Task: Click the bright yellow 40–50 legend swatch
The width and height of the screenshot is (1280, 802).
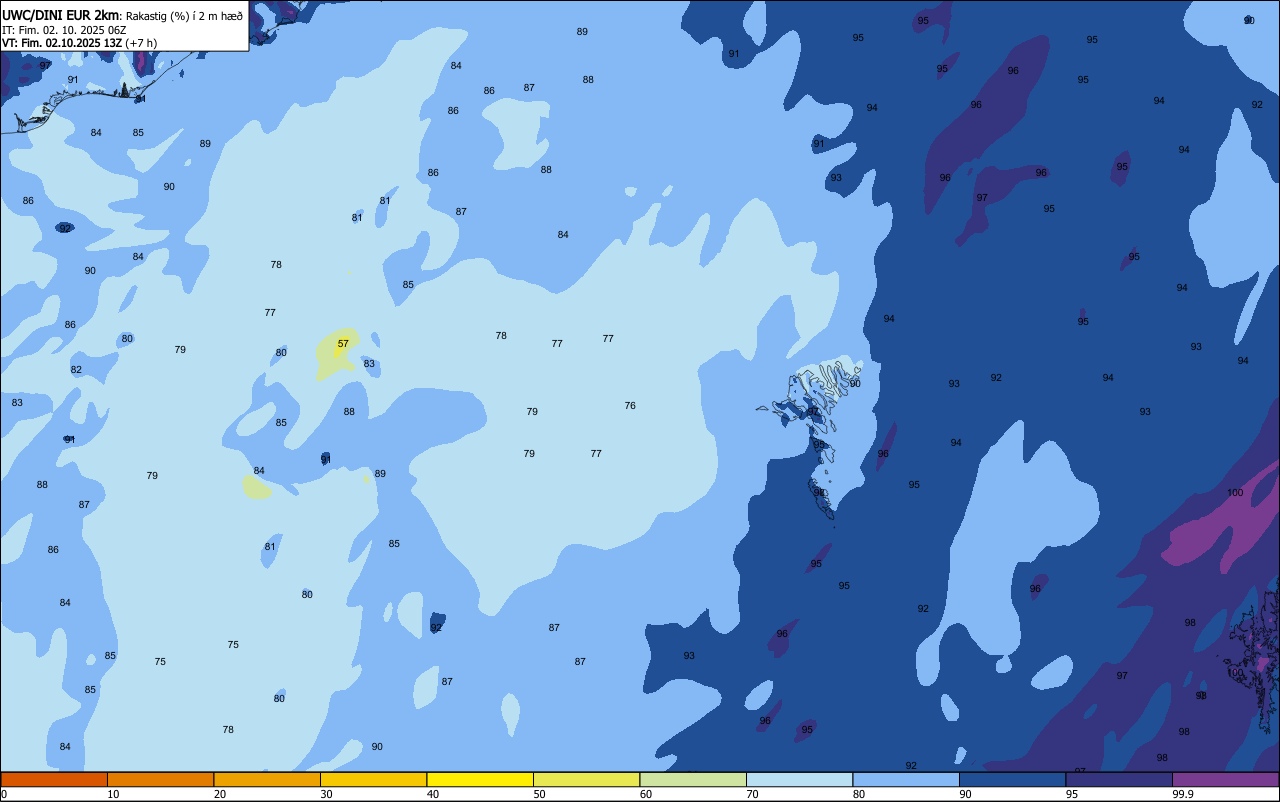Action: [x=480, y=779]
